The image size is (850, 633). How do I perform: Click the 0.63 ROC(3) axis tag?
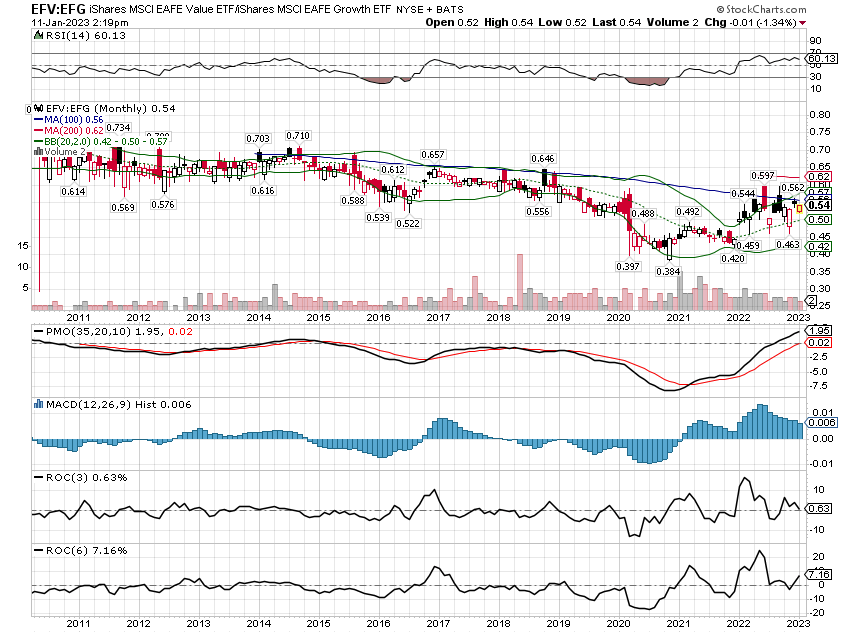819,508
